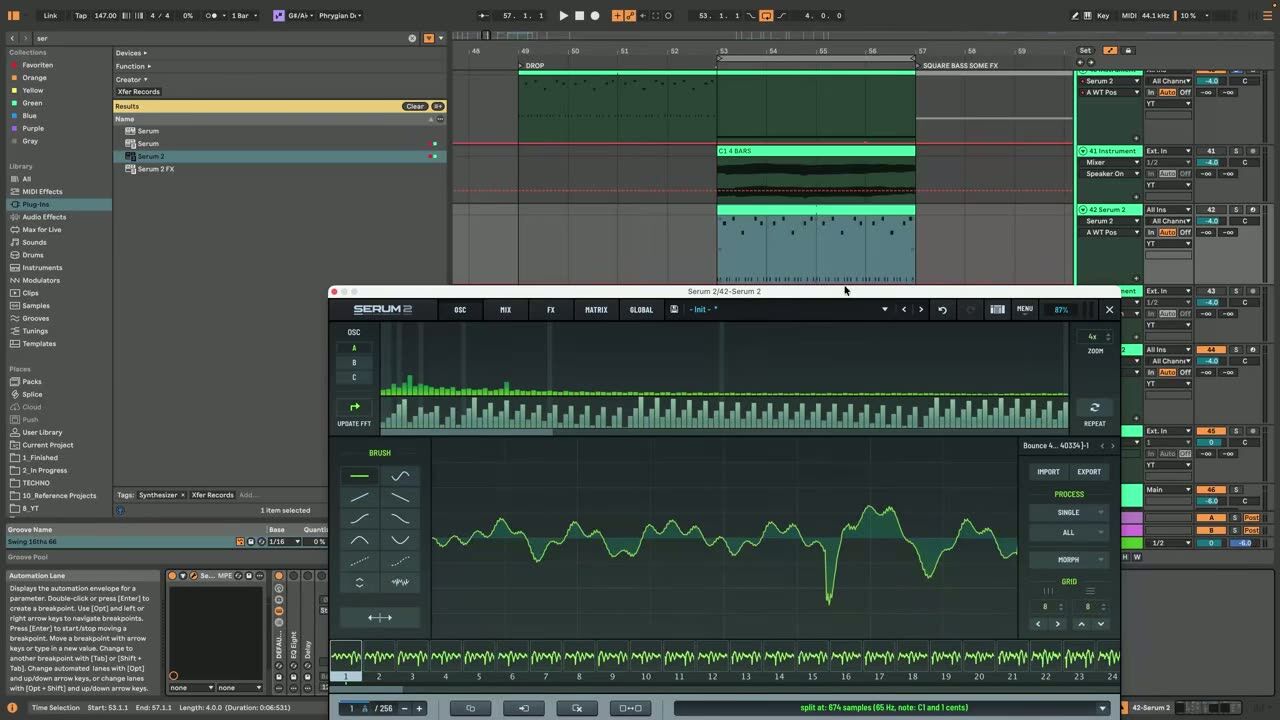1280x720 pixels.
Task: Solo track 42 Serum 2
Action: click(x=1236, y=210)
